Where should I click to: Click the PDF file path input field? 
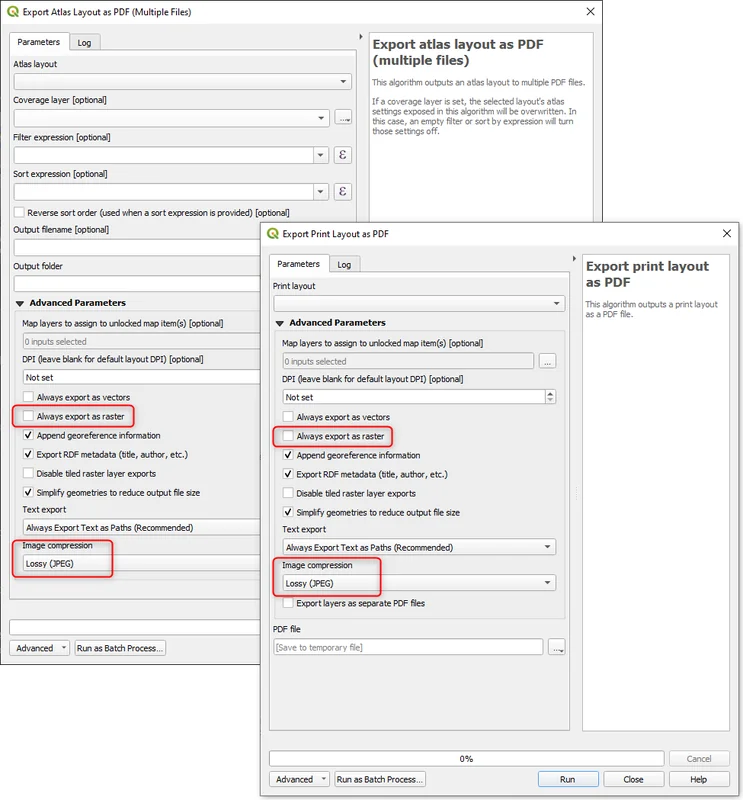408,647
